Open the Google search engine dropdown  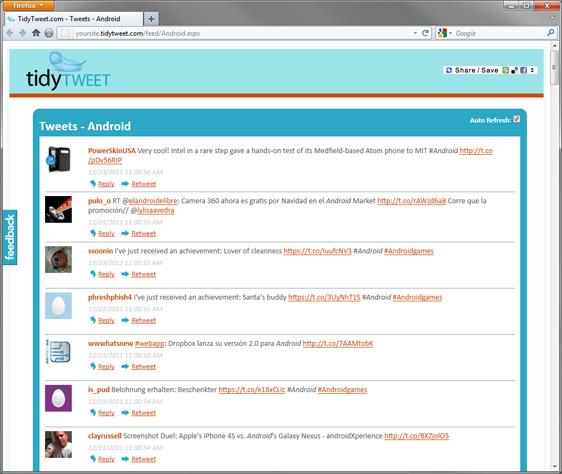[444, 33]
